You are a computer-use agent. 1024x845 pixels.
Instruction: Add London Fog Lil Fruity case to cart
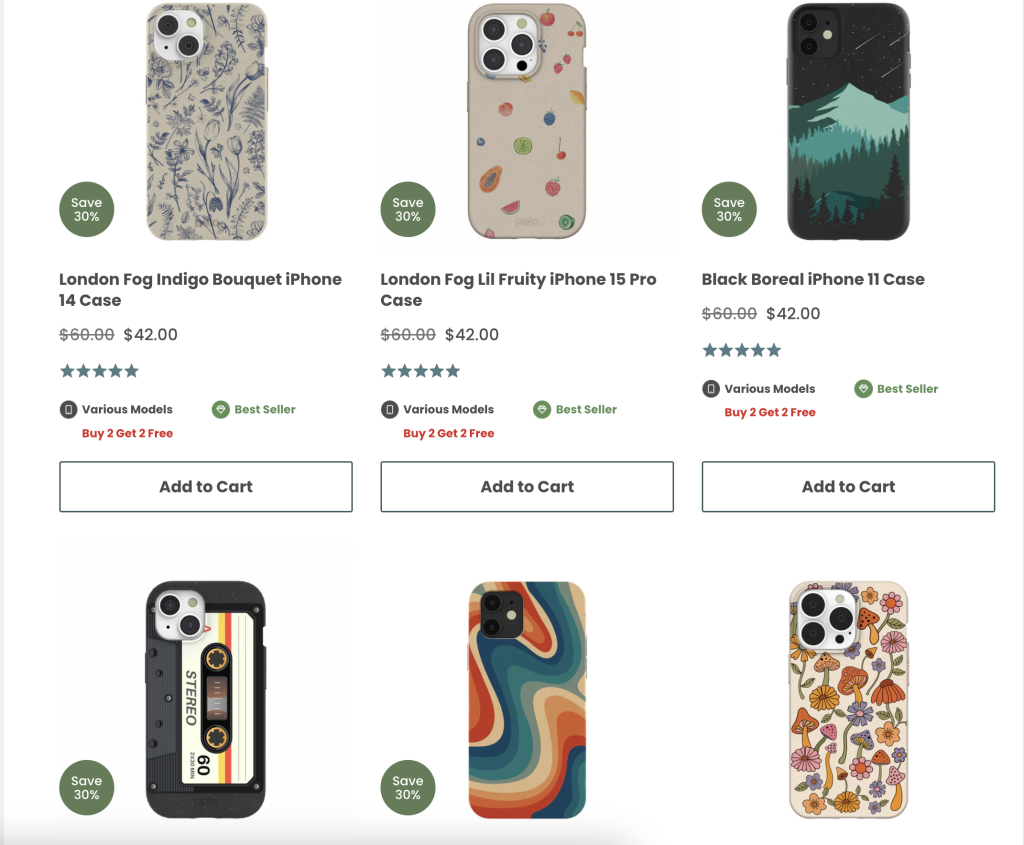point(527,487)
